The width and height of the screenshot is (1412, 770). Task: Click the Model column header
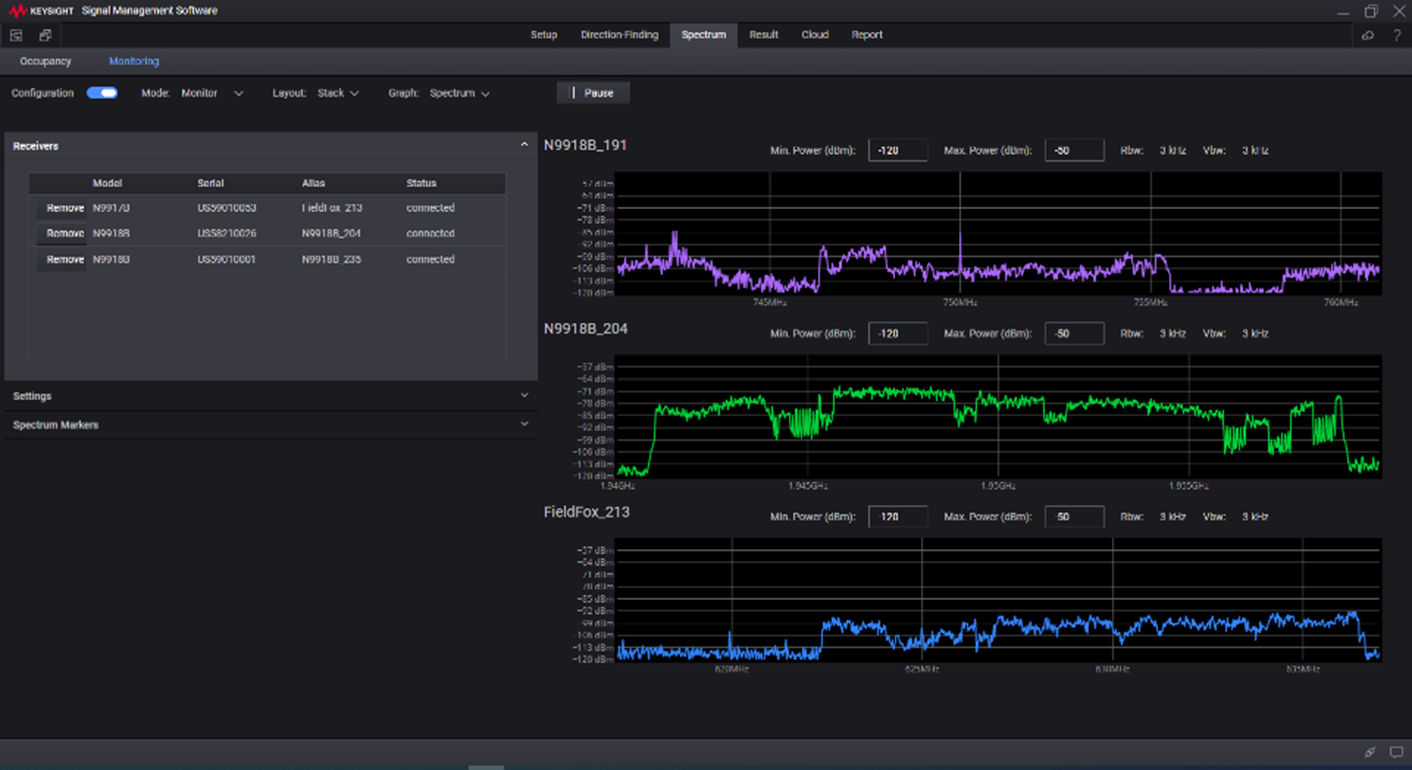108,183
